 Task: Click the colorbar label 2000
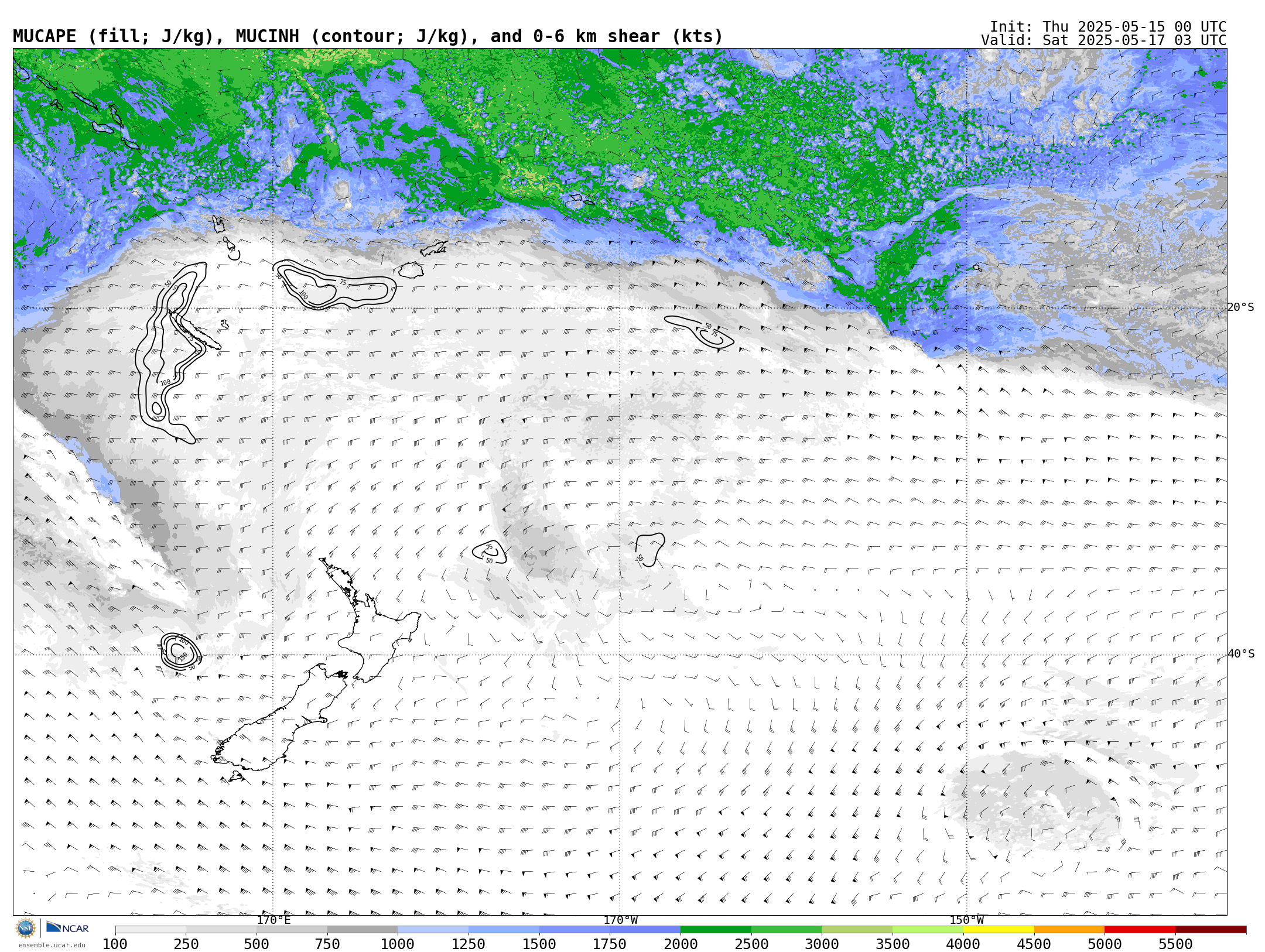tap(681, 944)
